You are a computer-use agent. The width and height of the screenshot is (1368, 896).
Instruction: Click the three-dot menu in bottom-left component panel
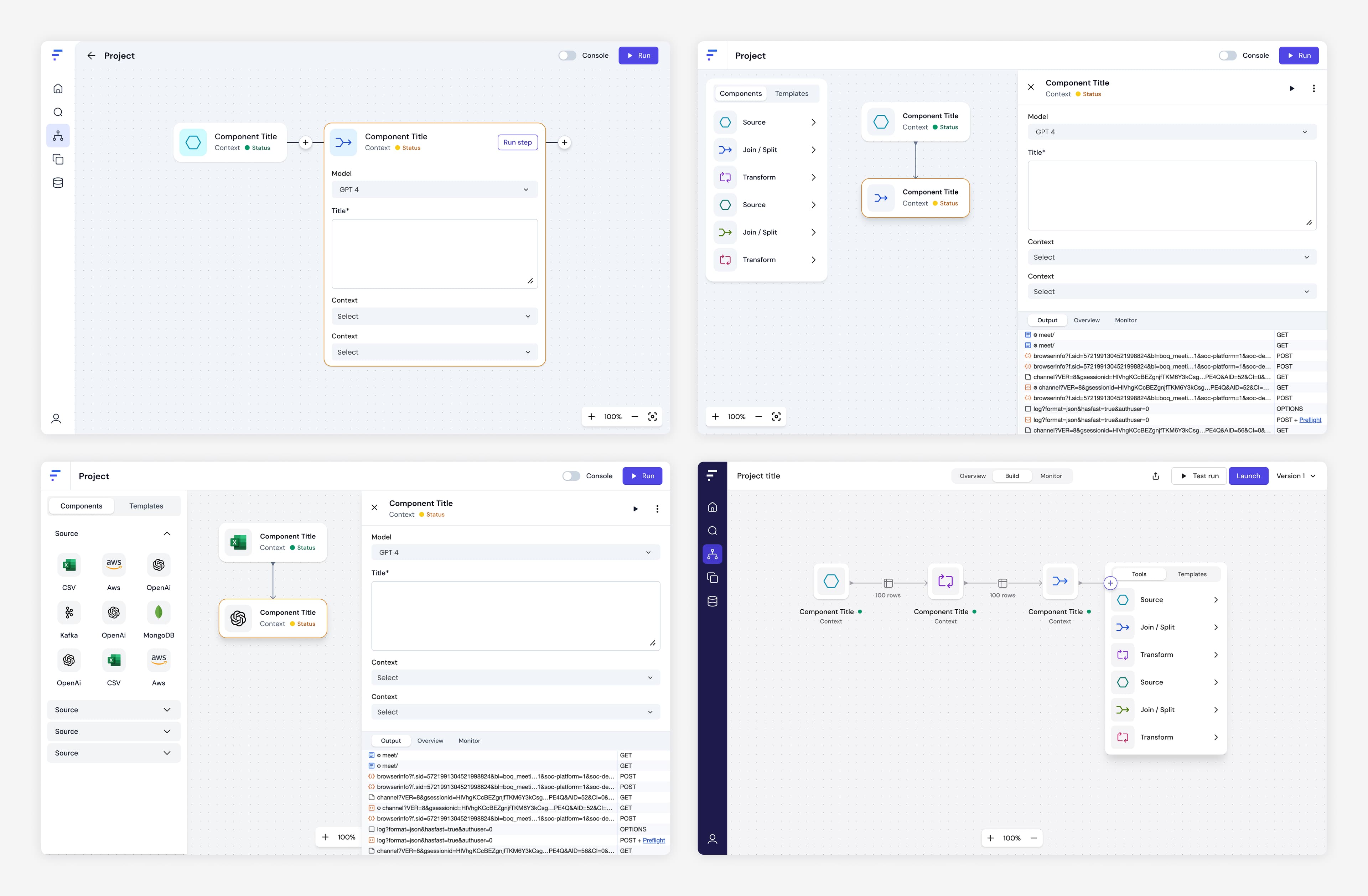click(x=657, y=509)
